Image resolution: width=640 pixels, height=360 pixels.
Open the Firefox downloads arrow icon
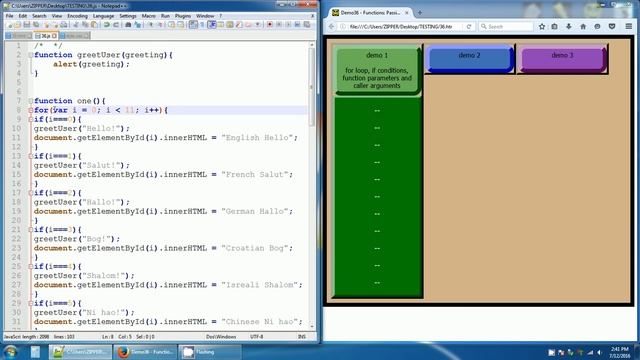[569, 27]
